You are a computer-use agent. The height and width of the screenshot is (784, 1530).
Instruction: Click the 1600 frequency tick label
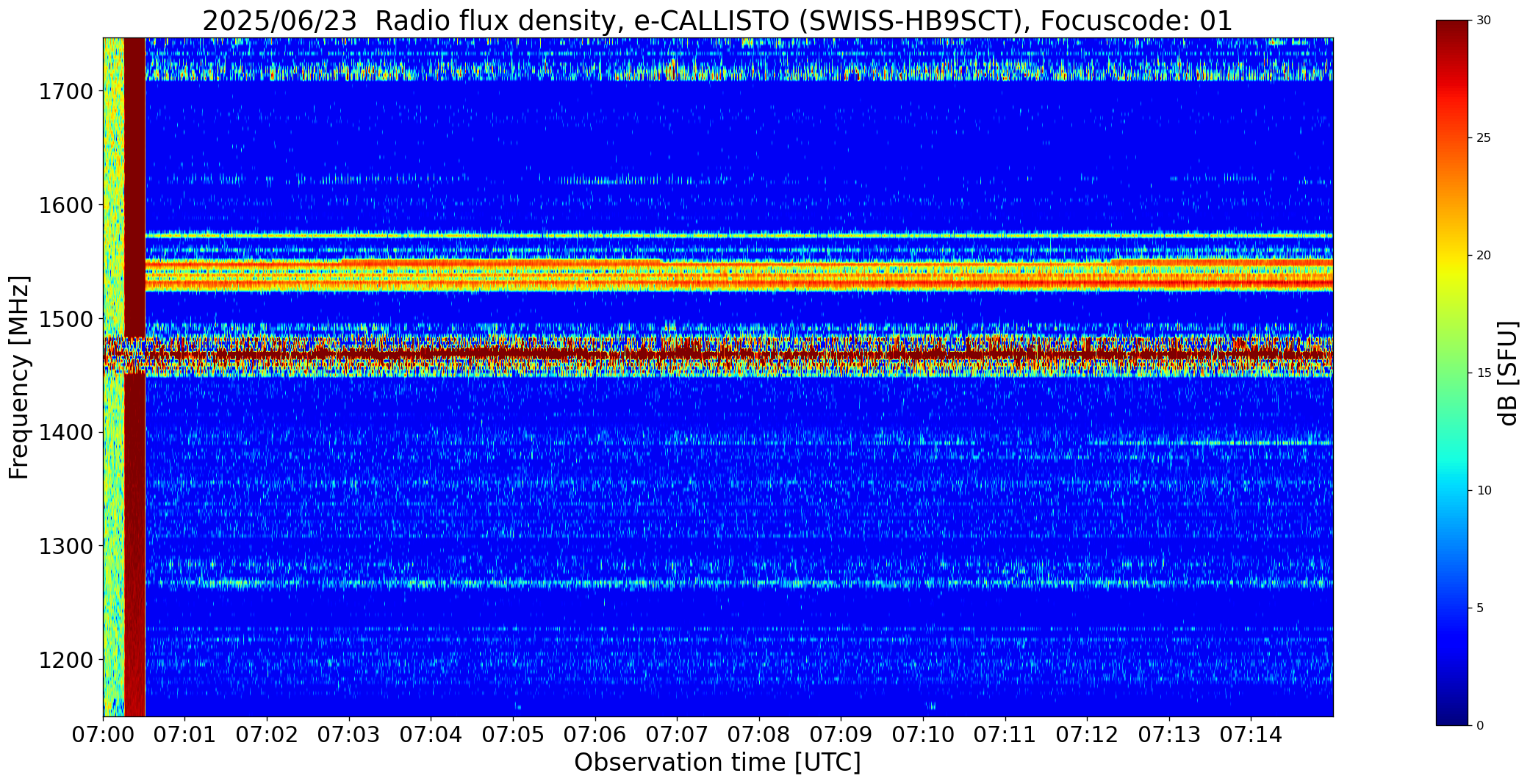point(65,205)
